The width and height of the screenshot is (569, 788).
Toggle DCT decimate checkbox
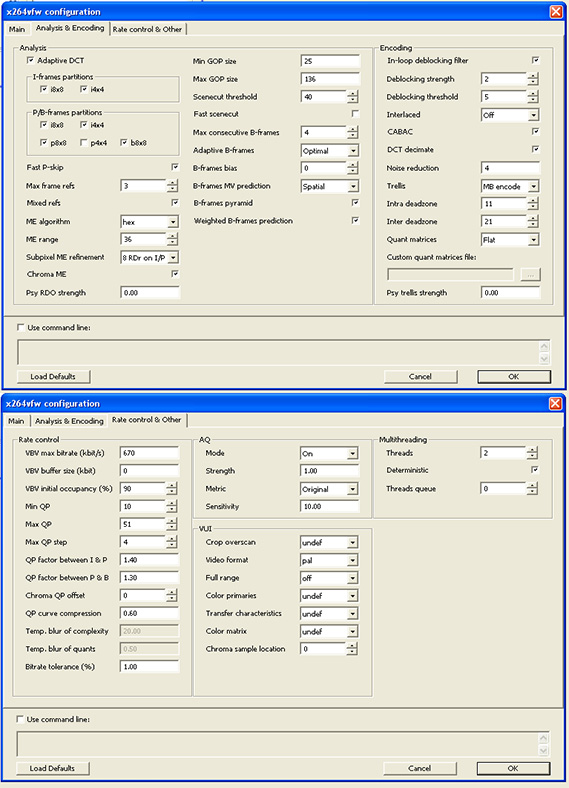[535, 149]
